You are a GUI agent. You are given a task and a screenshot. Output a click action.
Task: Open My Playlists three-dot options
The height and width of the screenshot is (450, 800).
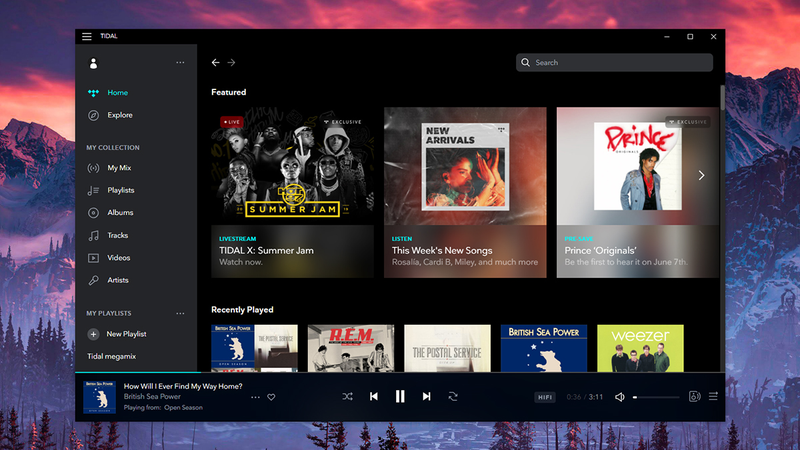[x=180, y=313]
